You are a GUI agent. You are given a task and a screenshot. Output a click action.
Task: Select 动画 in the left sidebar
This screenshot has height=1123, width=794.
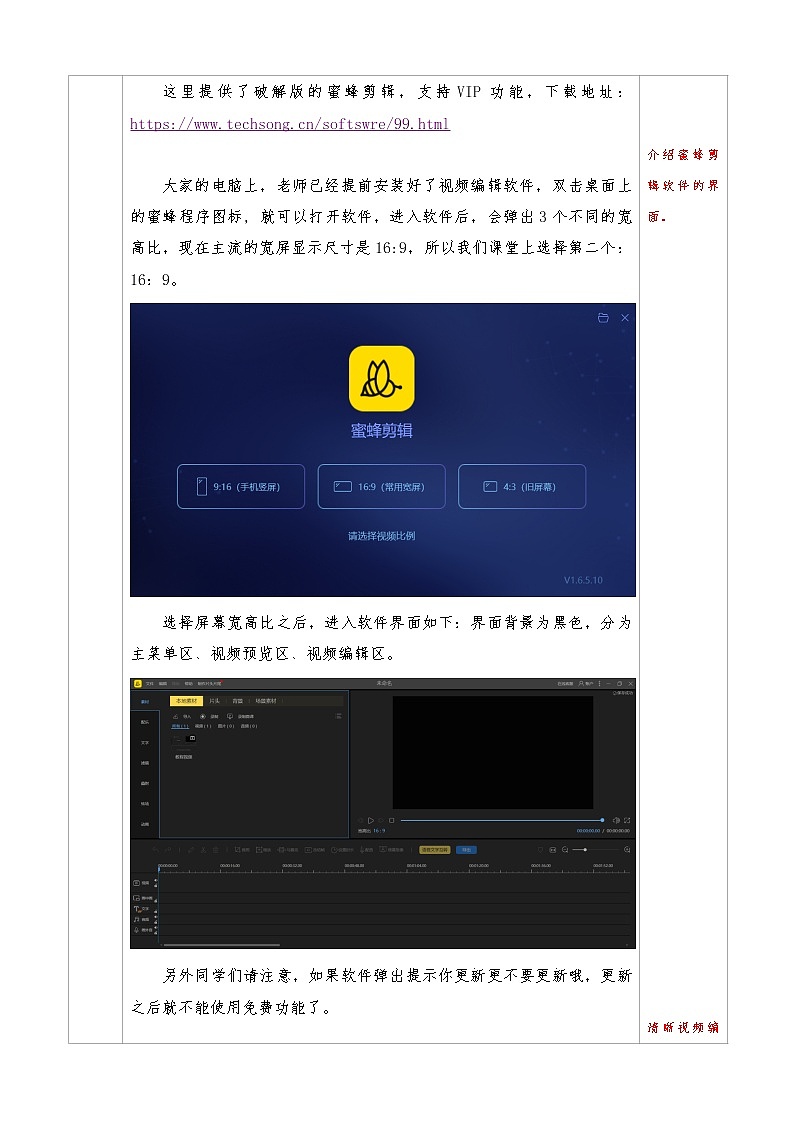click(x=145, y=824)
